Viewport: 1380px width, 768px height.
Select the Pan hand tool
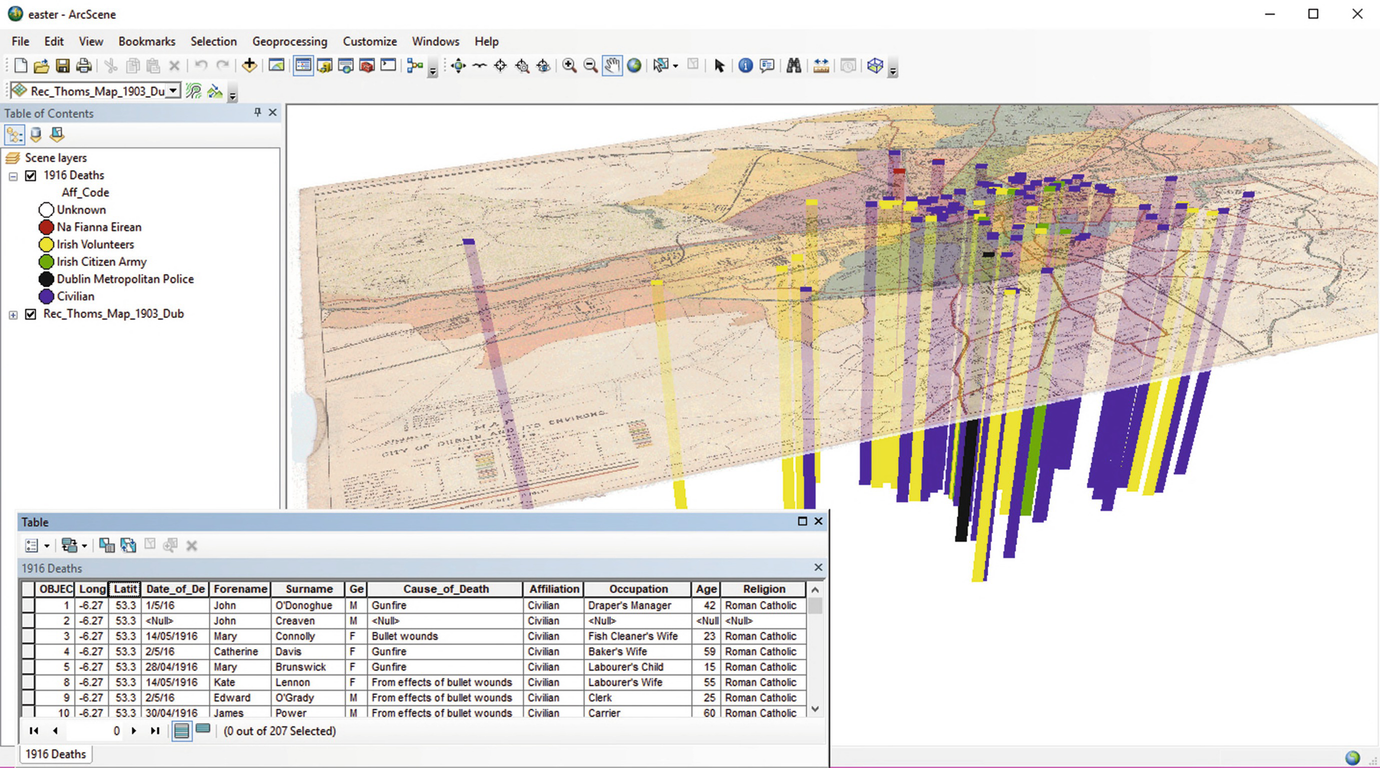612,66
